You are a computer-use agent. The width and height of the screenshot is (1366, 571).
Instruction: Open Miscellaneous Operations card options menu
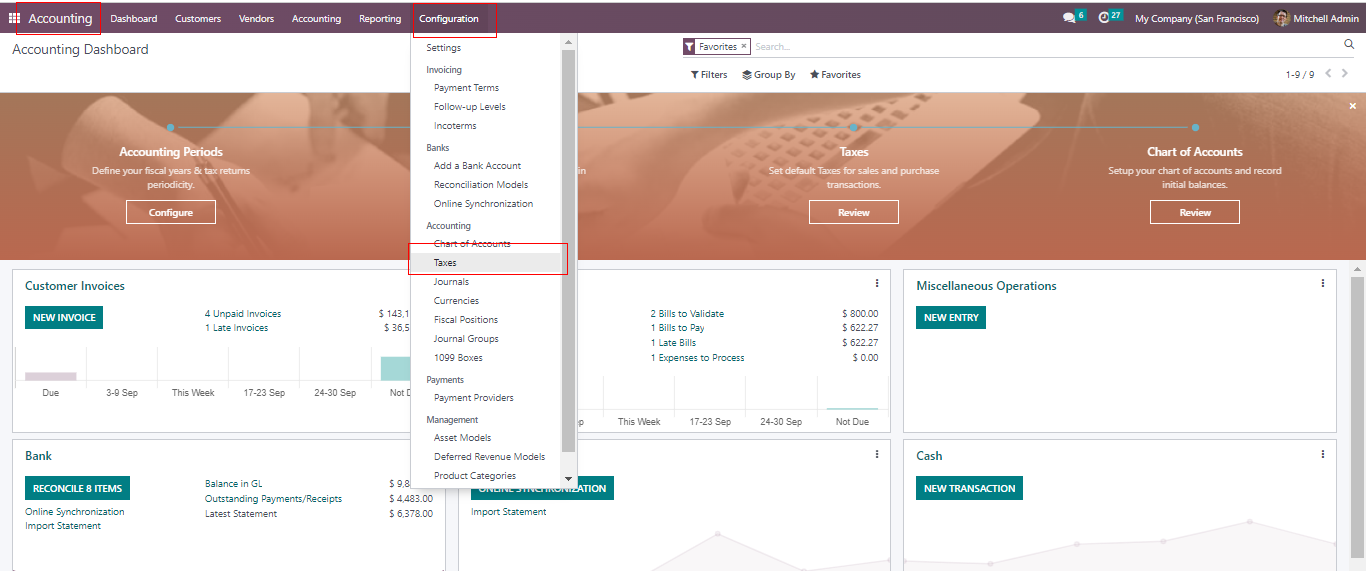click(1322, 284)
